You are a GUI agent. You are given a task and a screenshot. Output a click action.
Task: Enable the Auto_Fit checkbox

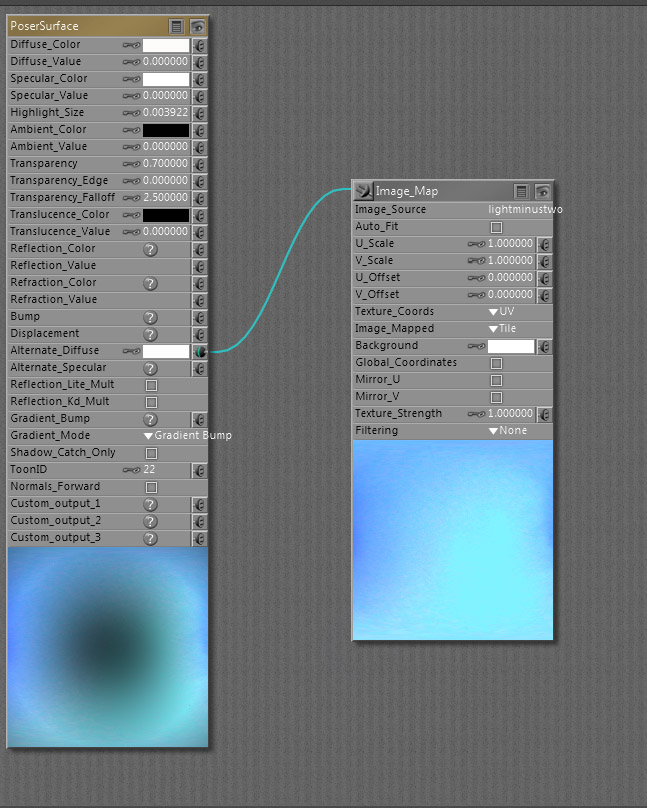497,227
